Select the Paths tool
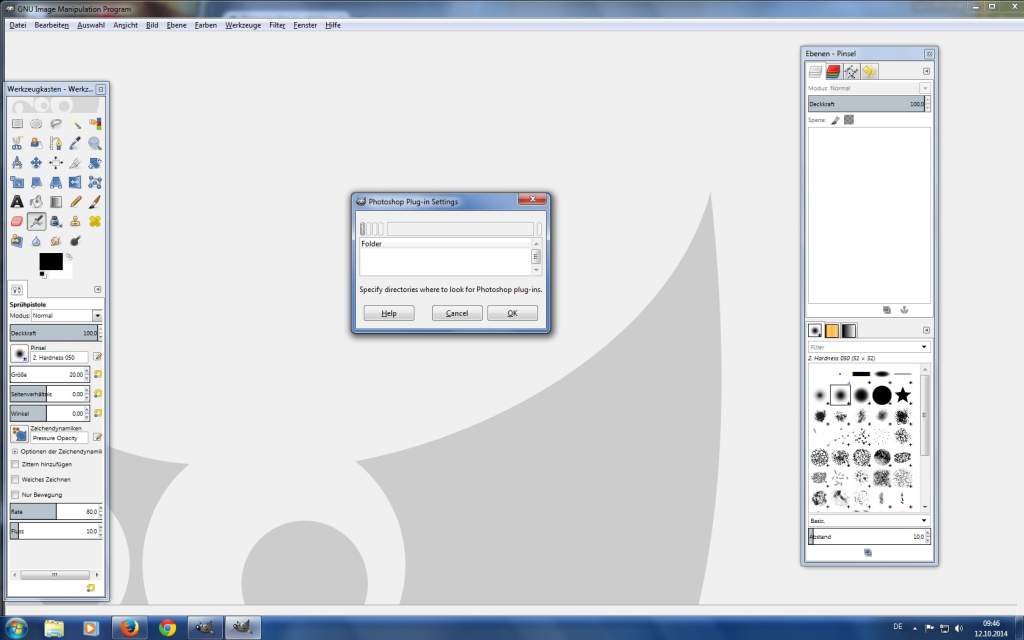1024x640 pixels. point(56,143)
